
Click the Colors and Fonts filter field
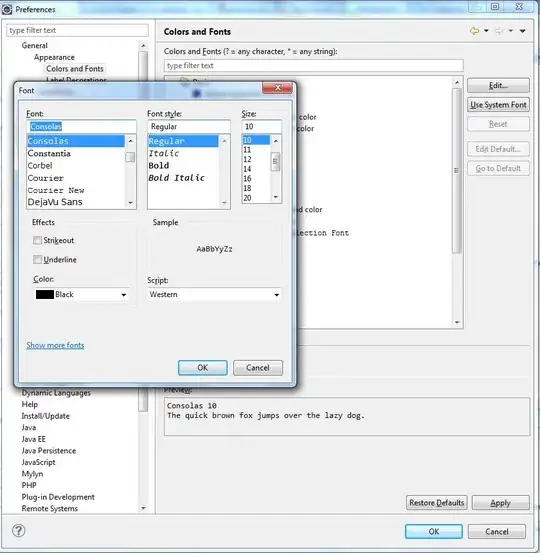pos(313,66)
